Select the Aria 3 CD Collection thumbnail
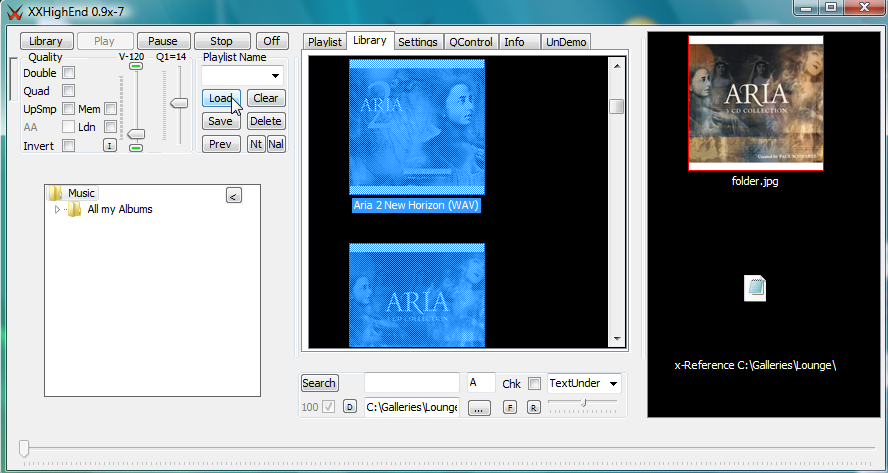Screen dimensions: 888x473 pyautogui.click(x=417, y=295)
